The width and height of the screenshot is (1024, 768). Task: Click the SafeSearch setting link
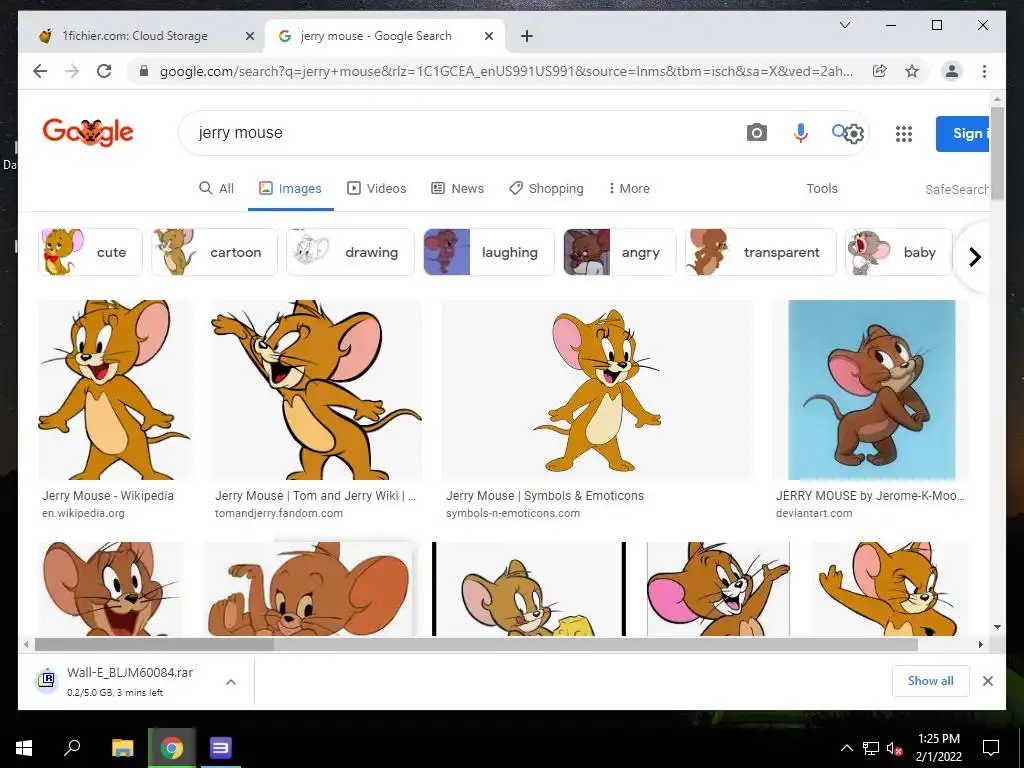coord(957,189)
